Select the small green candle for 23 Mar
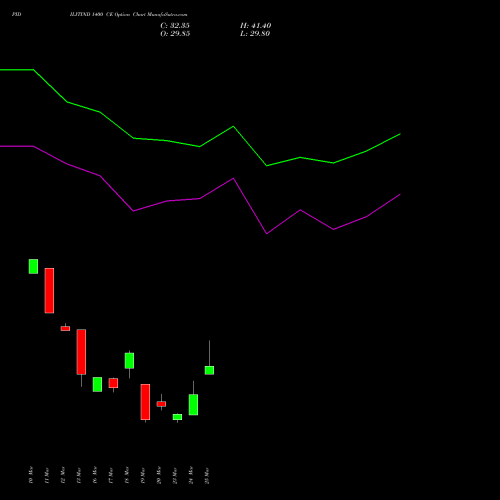The height and width of the screenshot is (500, 500). [x=177, y=417]
